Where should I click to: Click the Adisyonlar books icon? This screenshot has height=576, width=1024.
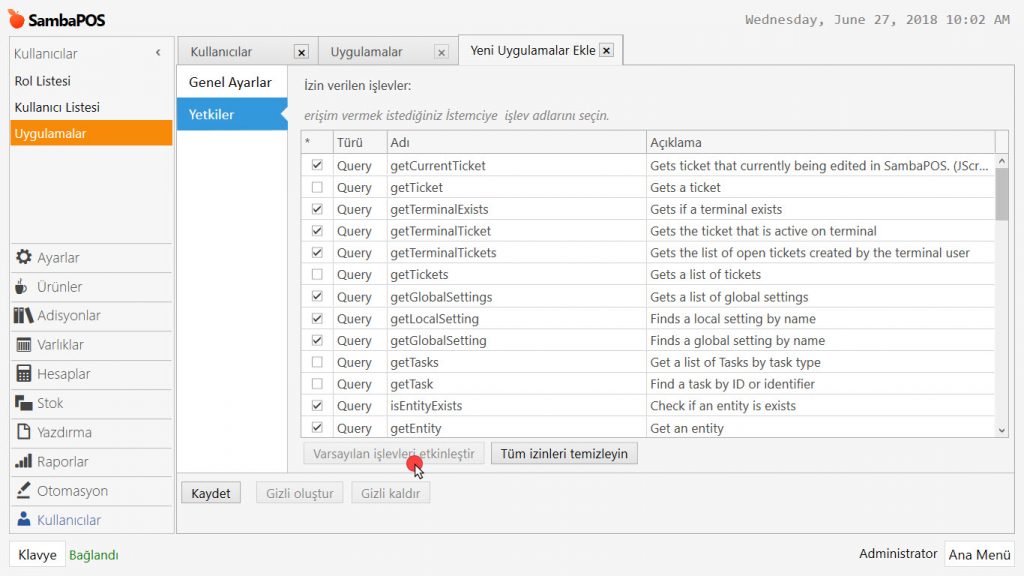point(23,316)
